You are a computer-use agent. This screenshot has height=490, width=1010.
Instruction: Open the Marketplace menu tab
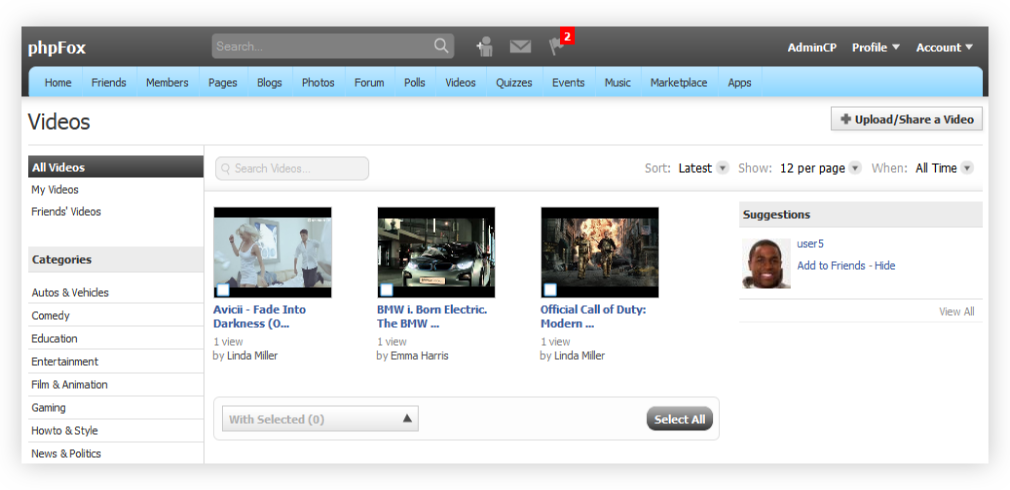tap(678, 83)
